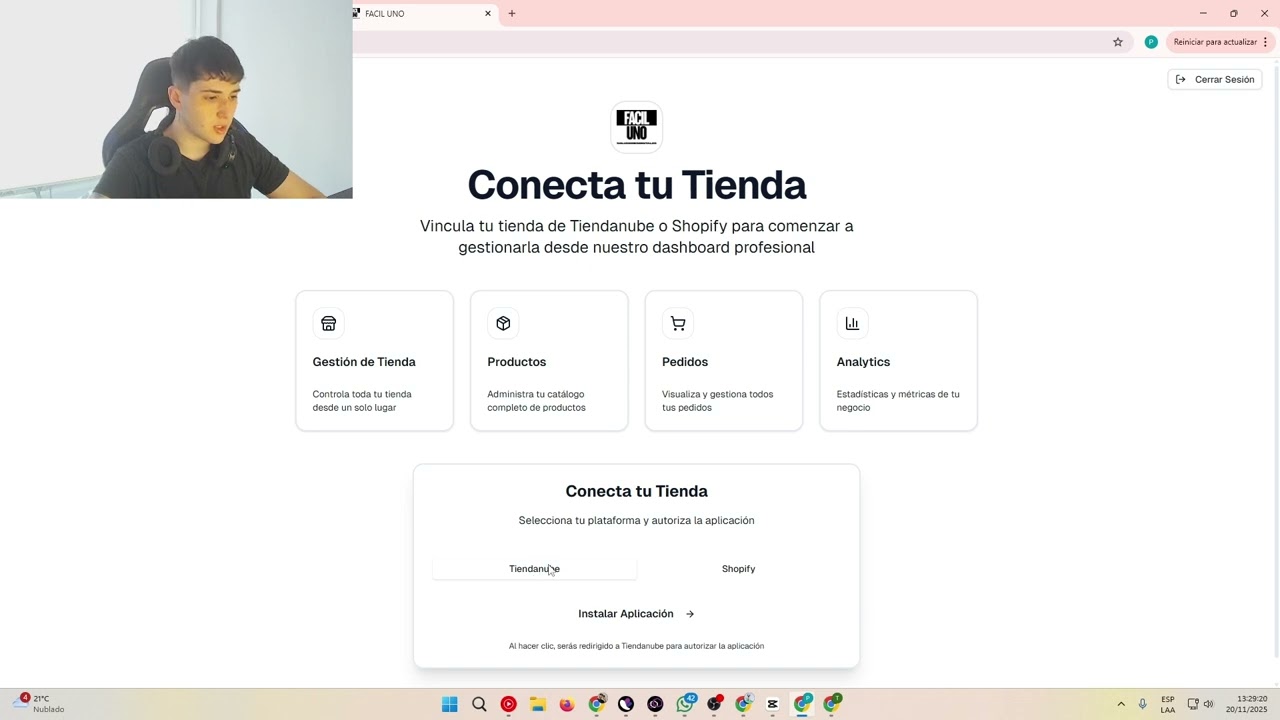The width and height of the screenshot is (1280, 720).
Task: Bookmark this page with the star icon
Action: [x=1118, y=42]
